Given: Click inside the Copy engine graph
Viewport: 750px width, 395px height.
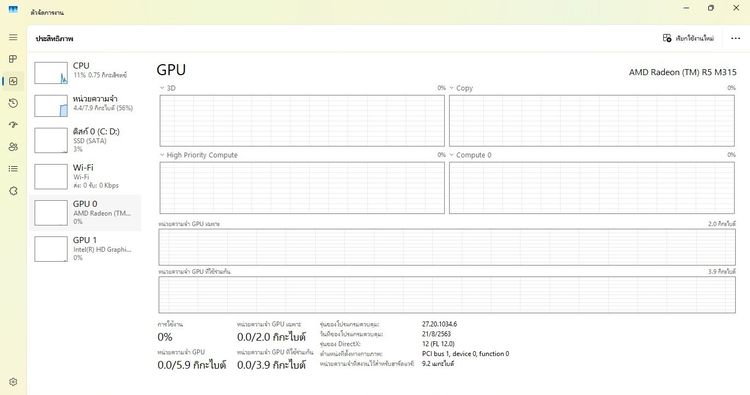Looking at the screenshot, I should click(x=592, y=121).
